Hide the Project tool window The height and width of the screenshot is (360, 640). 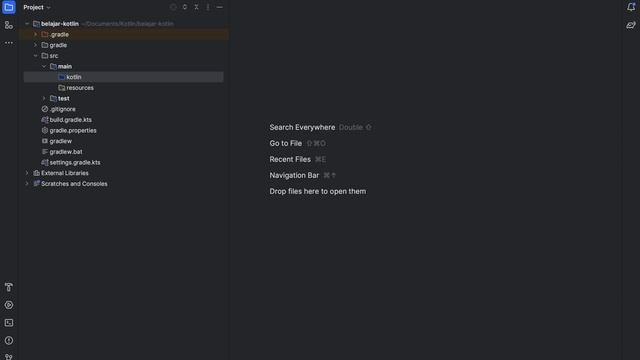220,7
